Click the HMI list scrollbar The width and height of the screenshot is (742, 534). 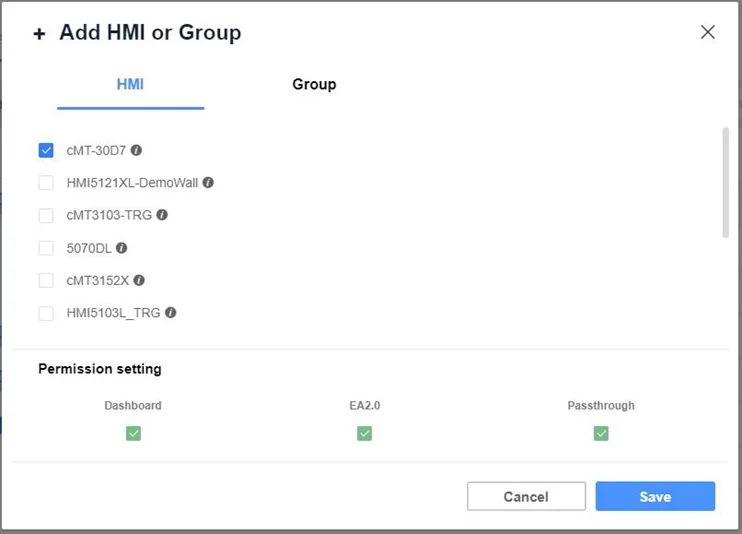[725, 182]
